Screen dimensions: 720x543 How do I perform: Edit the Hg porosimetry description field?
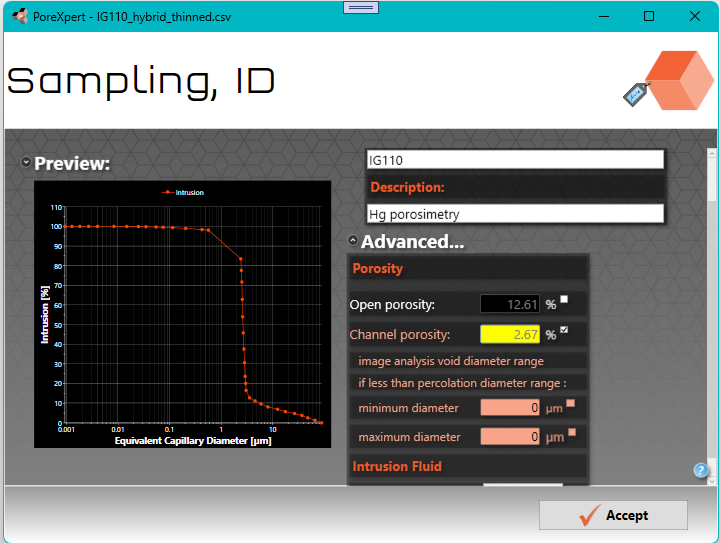[x=515, y=214]
